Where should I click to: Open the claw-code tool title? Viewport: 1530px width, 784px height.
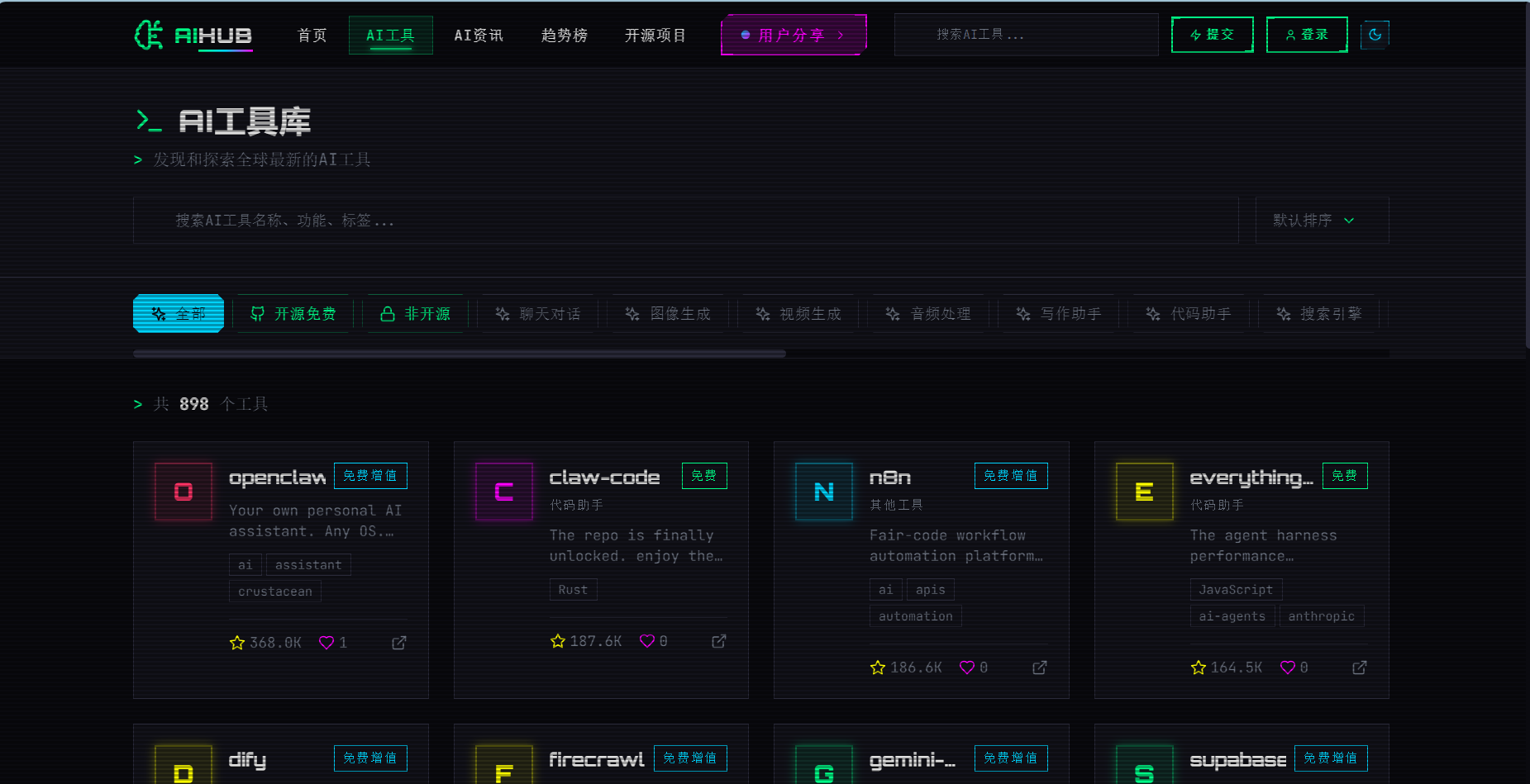[605, 478]
